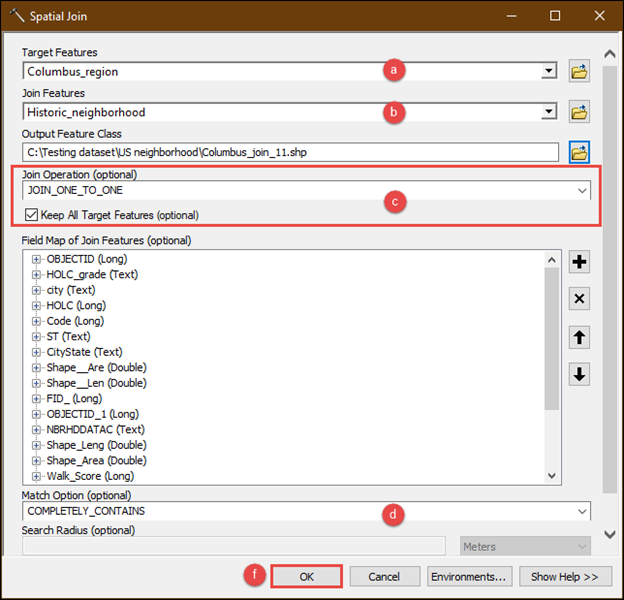Viewport: 624px width, 600px height.
Task: Remove selected field with X icon
Action: pyautogui.click(x=579, y=298)
